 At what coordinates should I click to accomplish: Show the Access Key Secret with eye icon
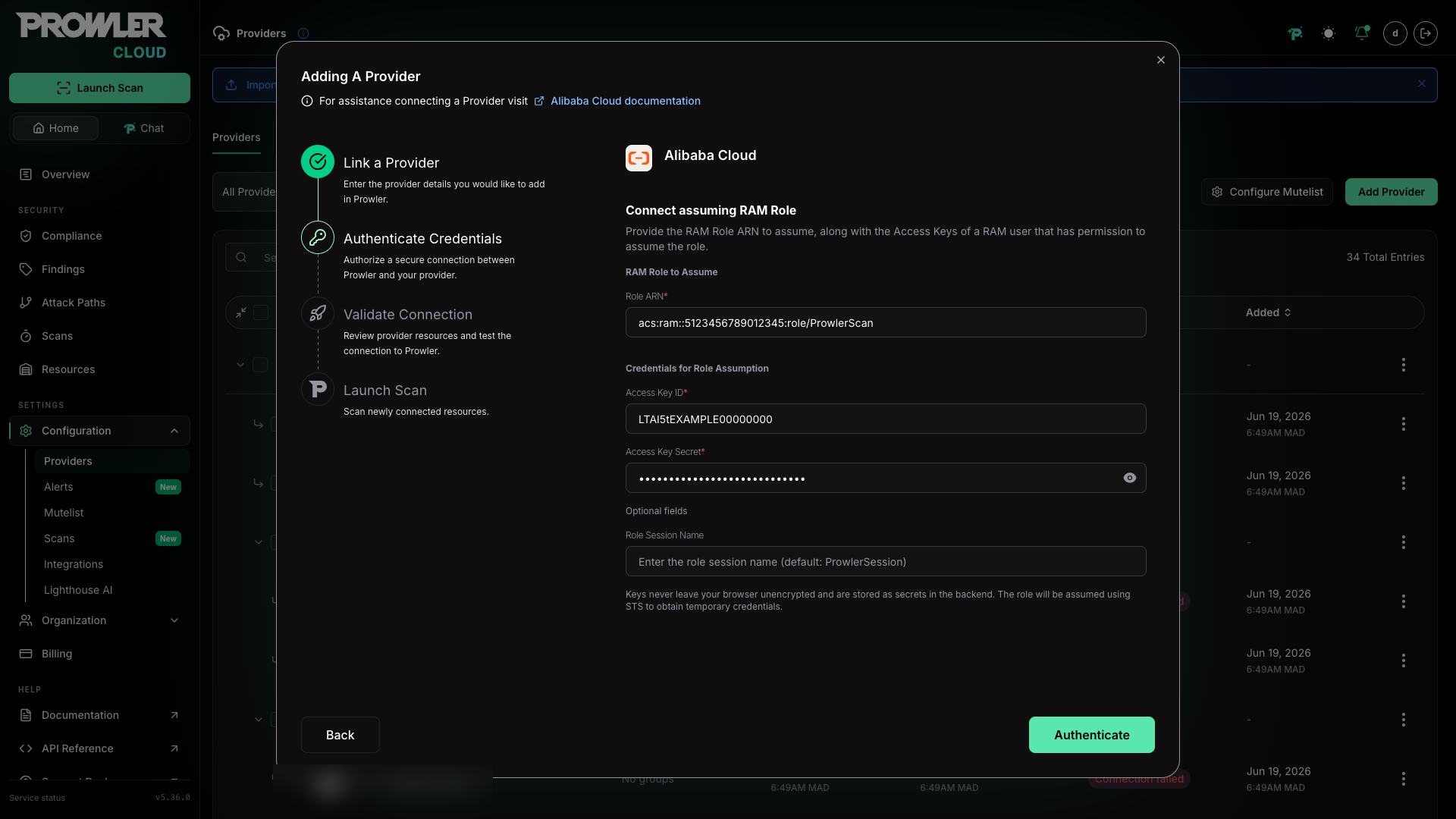1130,478
